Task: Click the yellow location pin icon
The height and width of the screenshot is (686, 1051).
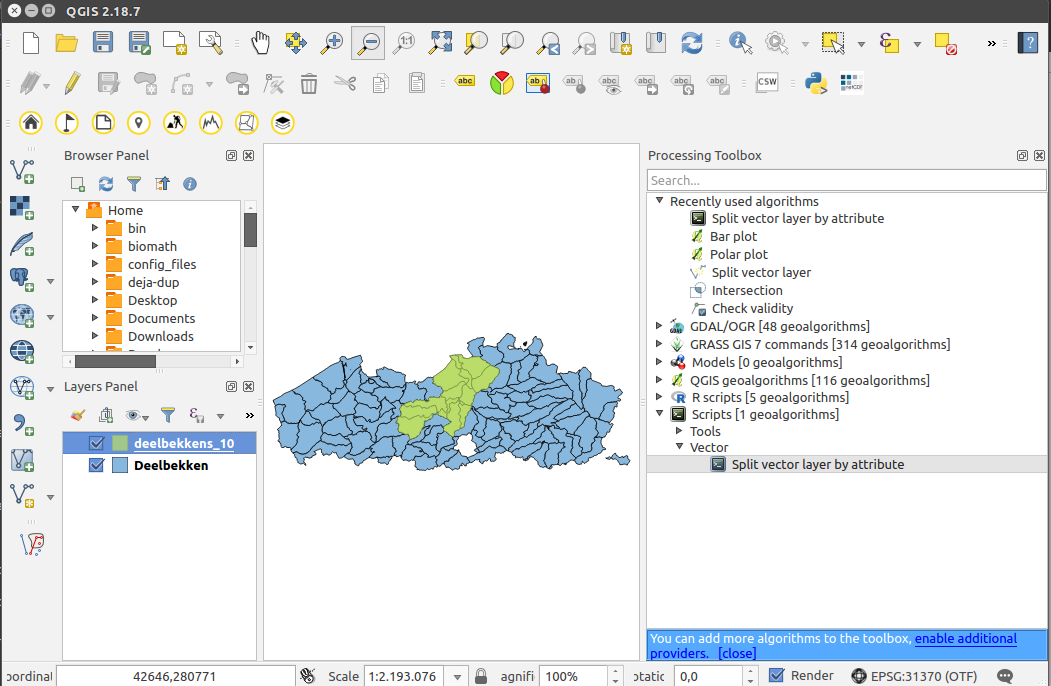Action: point(139,123)
